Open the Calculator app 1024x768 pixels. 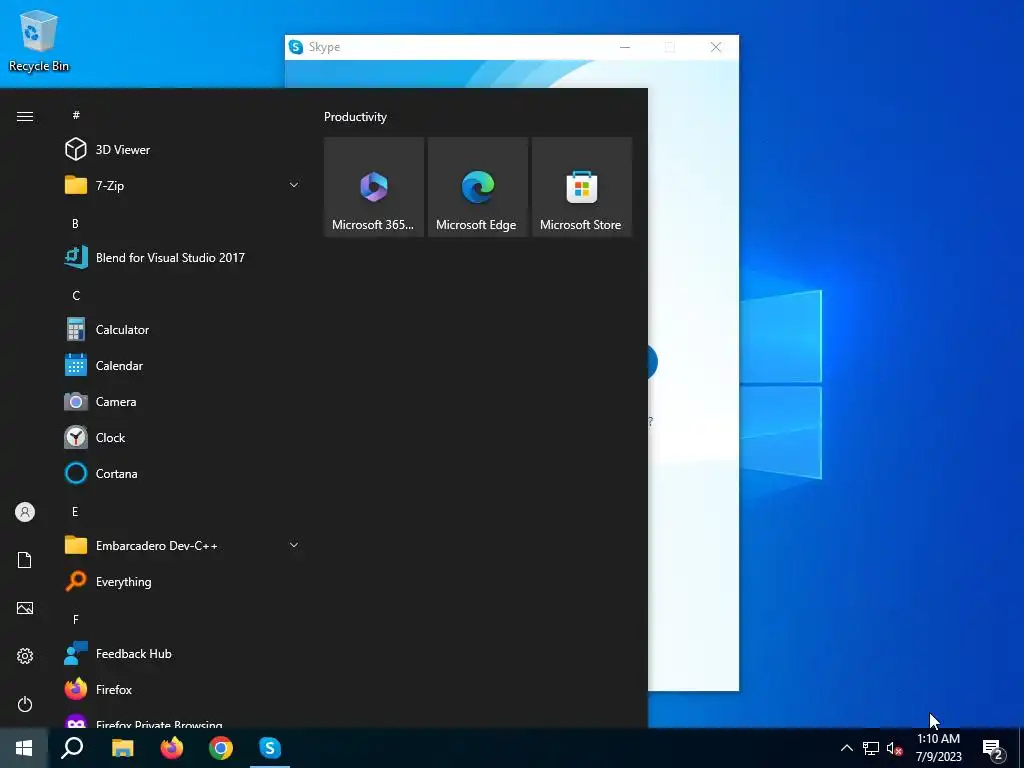[183, 330]
